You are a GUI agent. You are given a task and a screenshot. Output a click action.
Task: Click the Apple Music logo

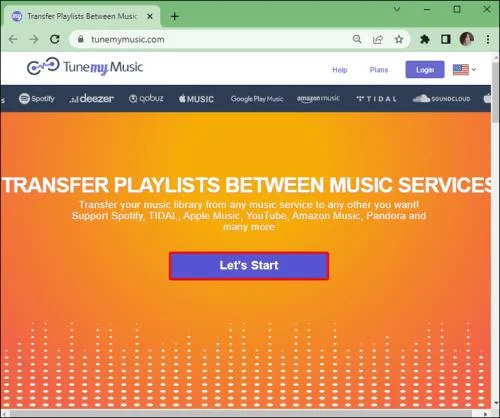(x=196, y=99)
